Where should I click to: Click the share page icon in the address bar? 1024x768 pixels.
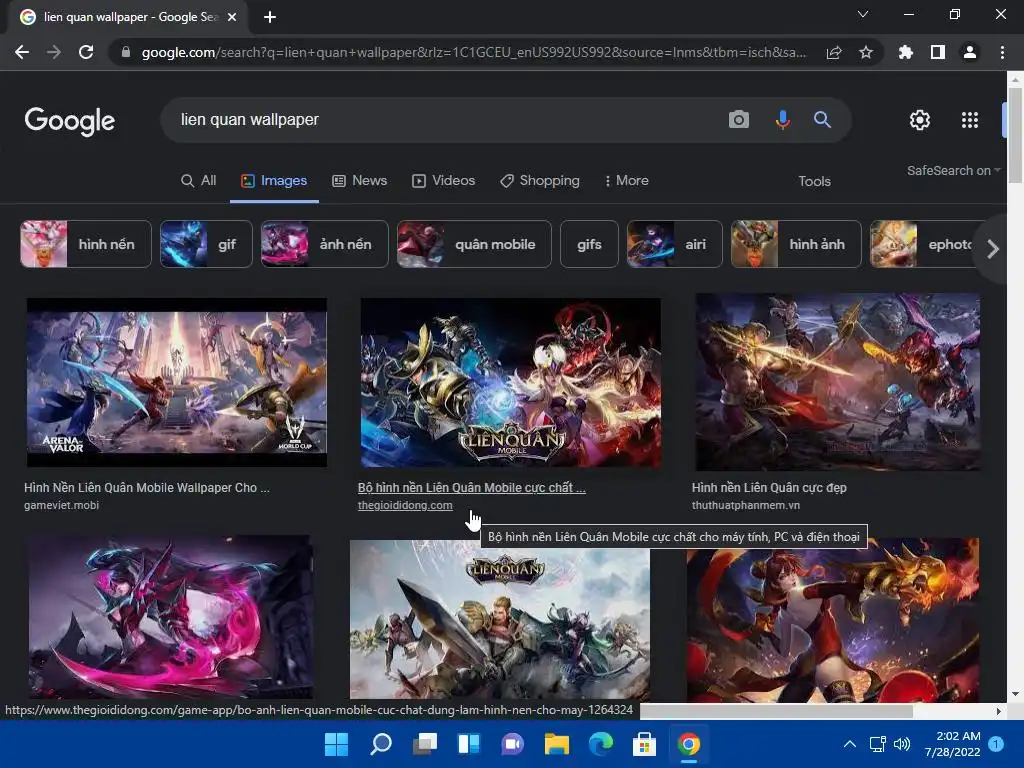(834, 52)
